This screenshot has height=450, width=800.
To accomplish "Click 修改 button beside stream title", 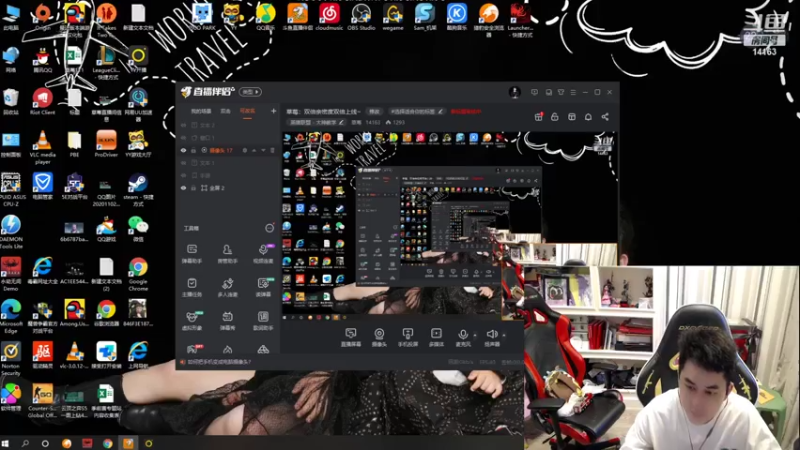I will click(374, 111).
